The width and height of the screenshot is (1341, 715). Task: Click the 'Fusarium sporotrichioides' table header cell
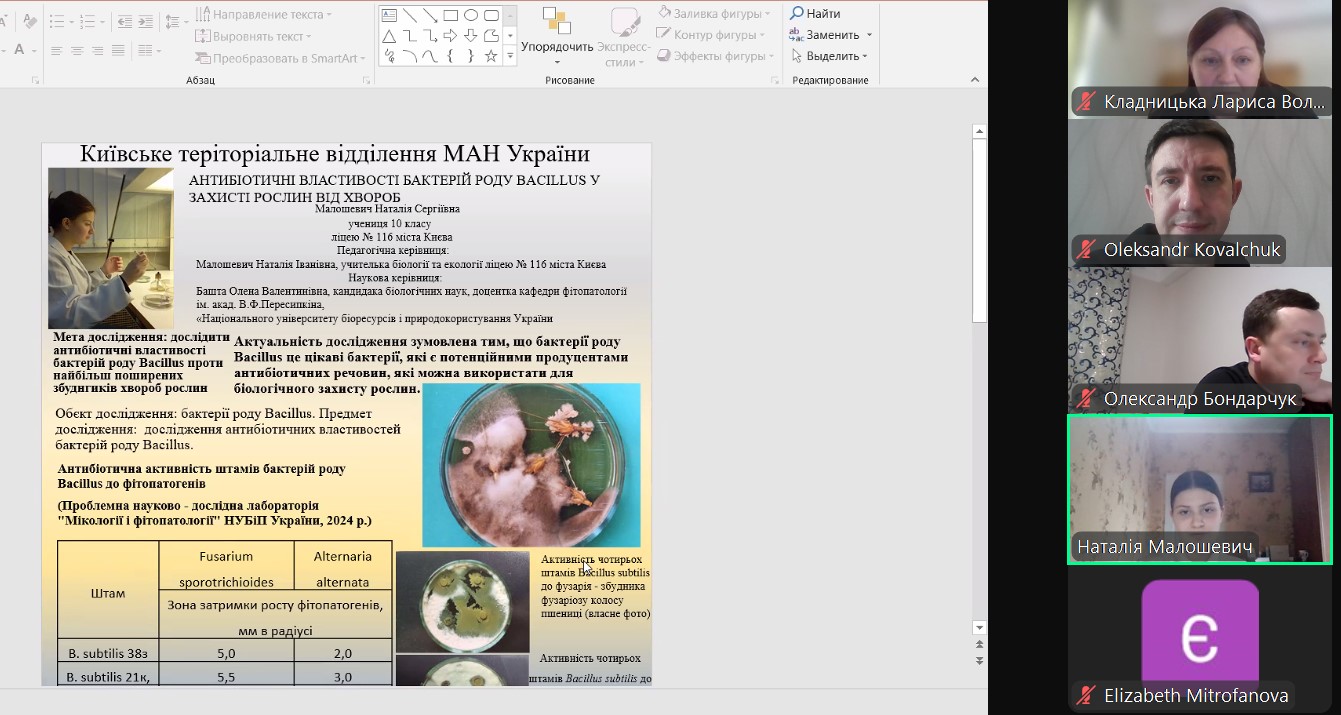[x=226, y=568]
